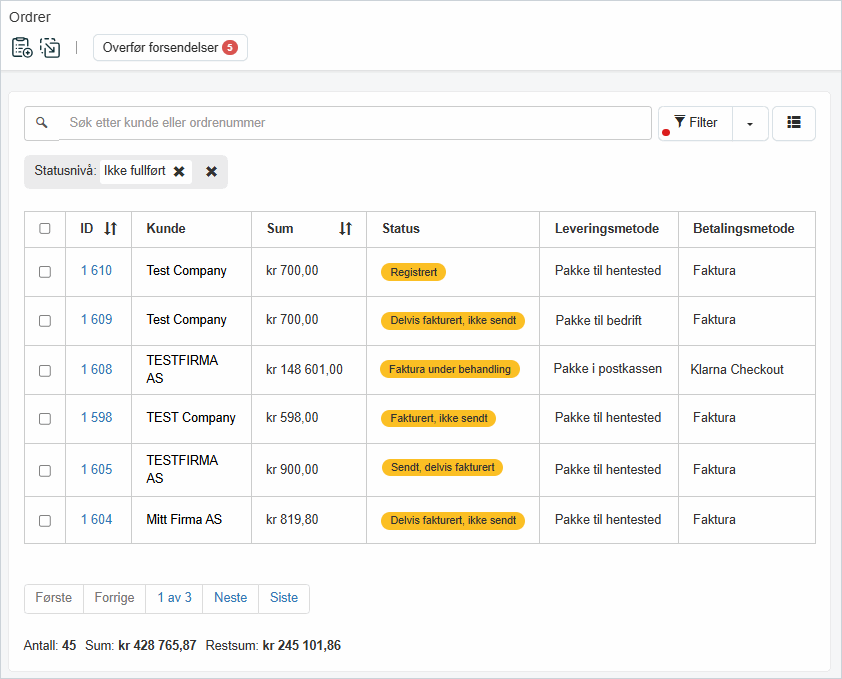Open the Filter button

[x=696, y=123]
